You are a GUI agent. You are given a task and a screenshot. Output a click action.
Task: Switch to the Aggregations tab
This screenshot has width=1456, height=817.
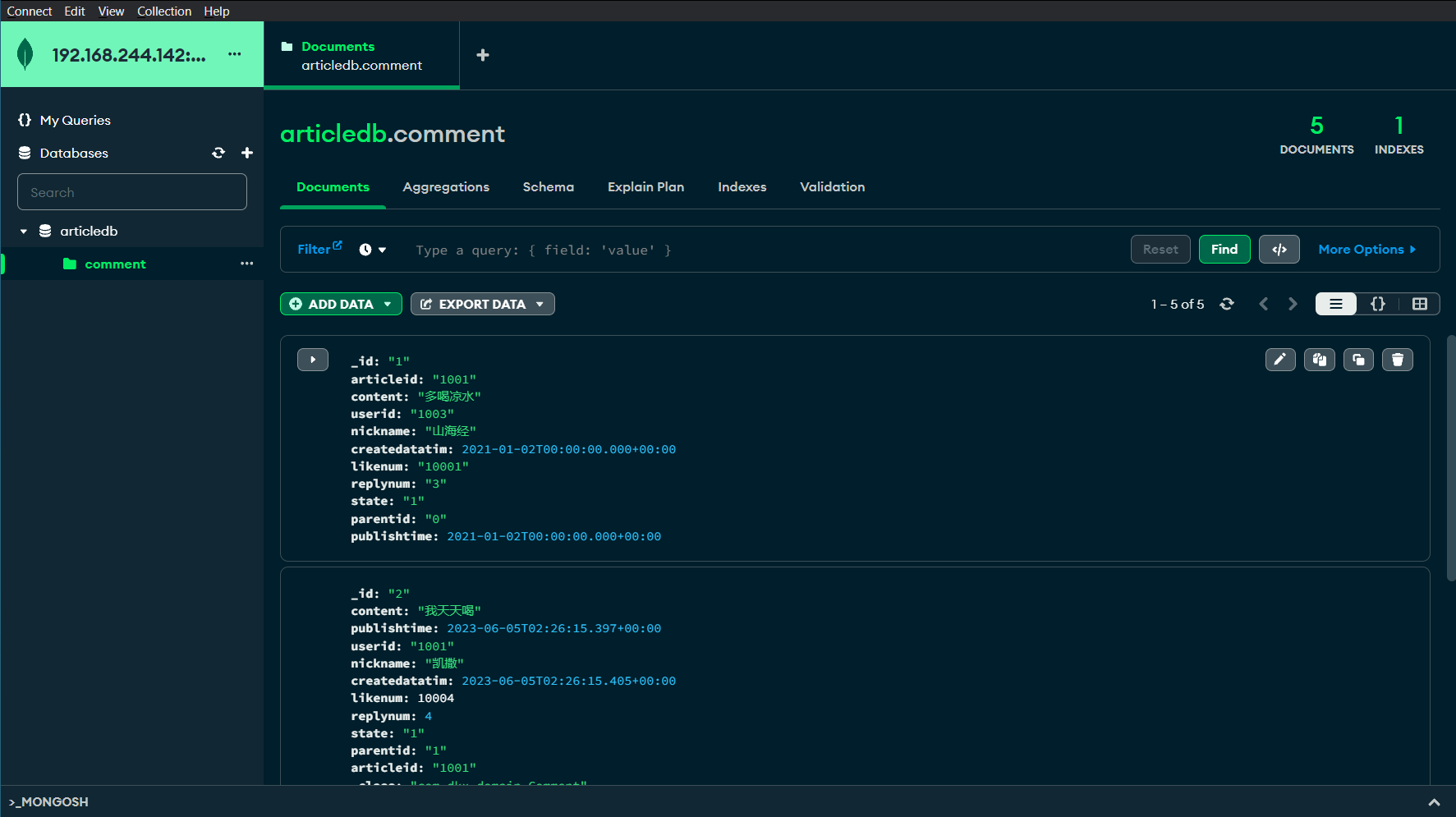(x=446, y=187)
